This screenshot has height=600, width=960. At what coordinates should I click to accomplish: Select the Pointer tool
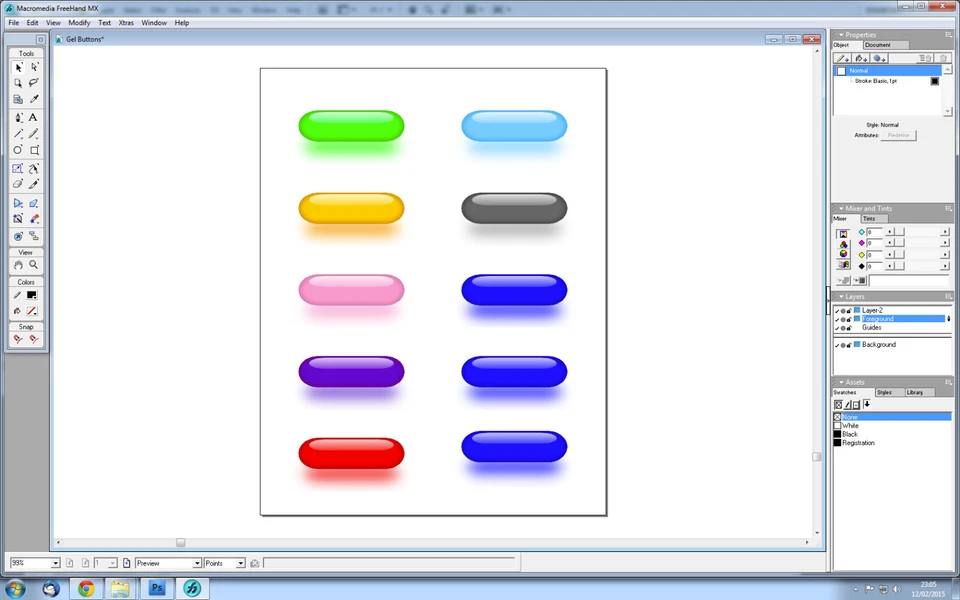[x=18, y=68]
